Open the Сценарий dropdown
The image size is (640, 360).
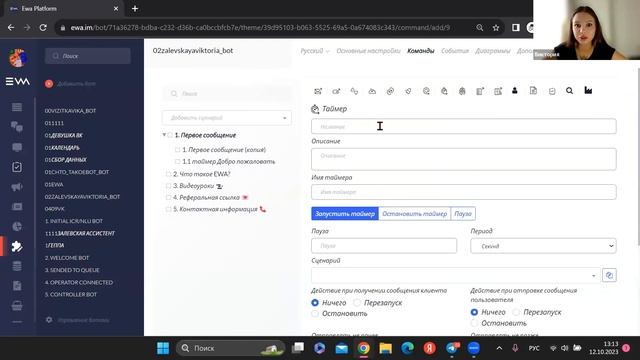(456, 276)
